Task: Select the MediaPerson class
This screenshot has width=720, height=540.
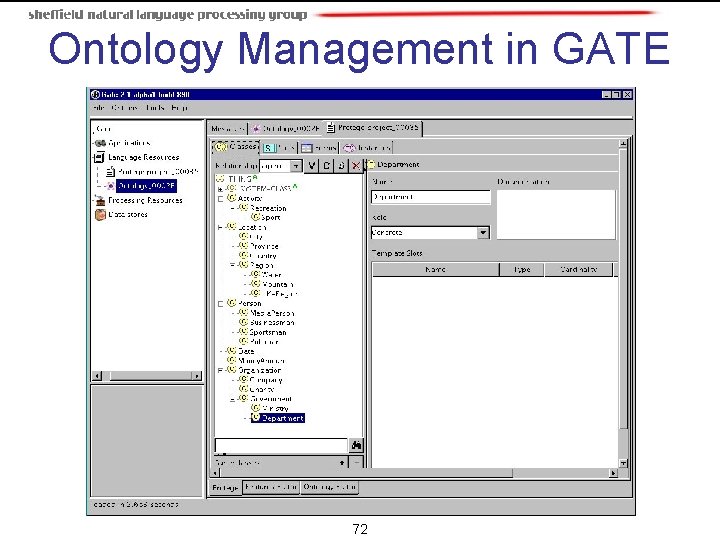Action: 272,313
